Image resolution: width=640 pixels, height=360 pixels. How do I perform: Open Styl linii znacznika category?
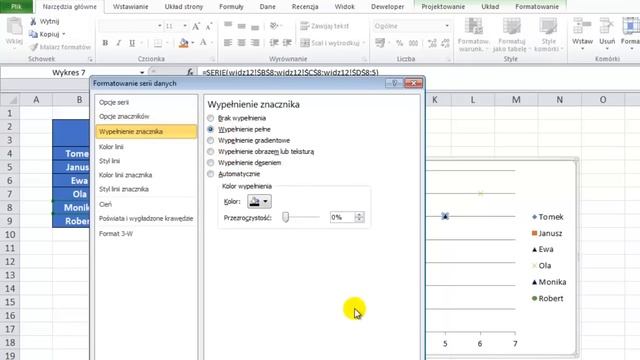(124, 189)
